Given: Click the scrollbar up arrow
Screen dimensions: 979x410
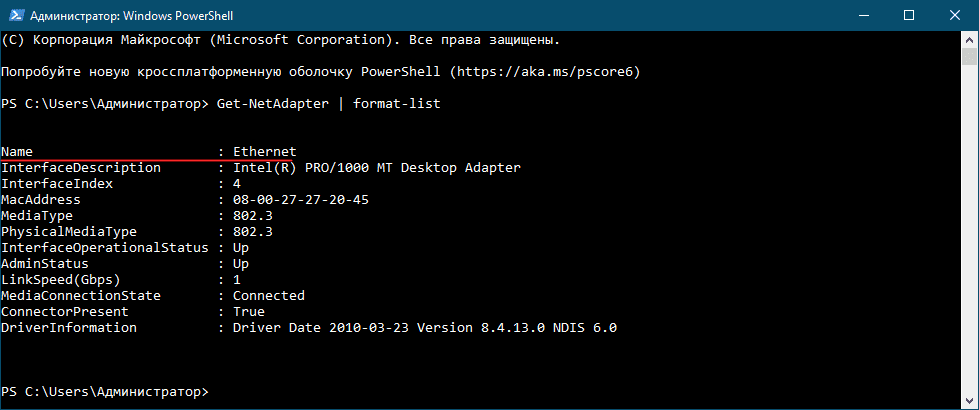Looking at the screenshot, I should pyautogui.click(x=969, y=39).
